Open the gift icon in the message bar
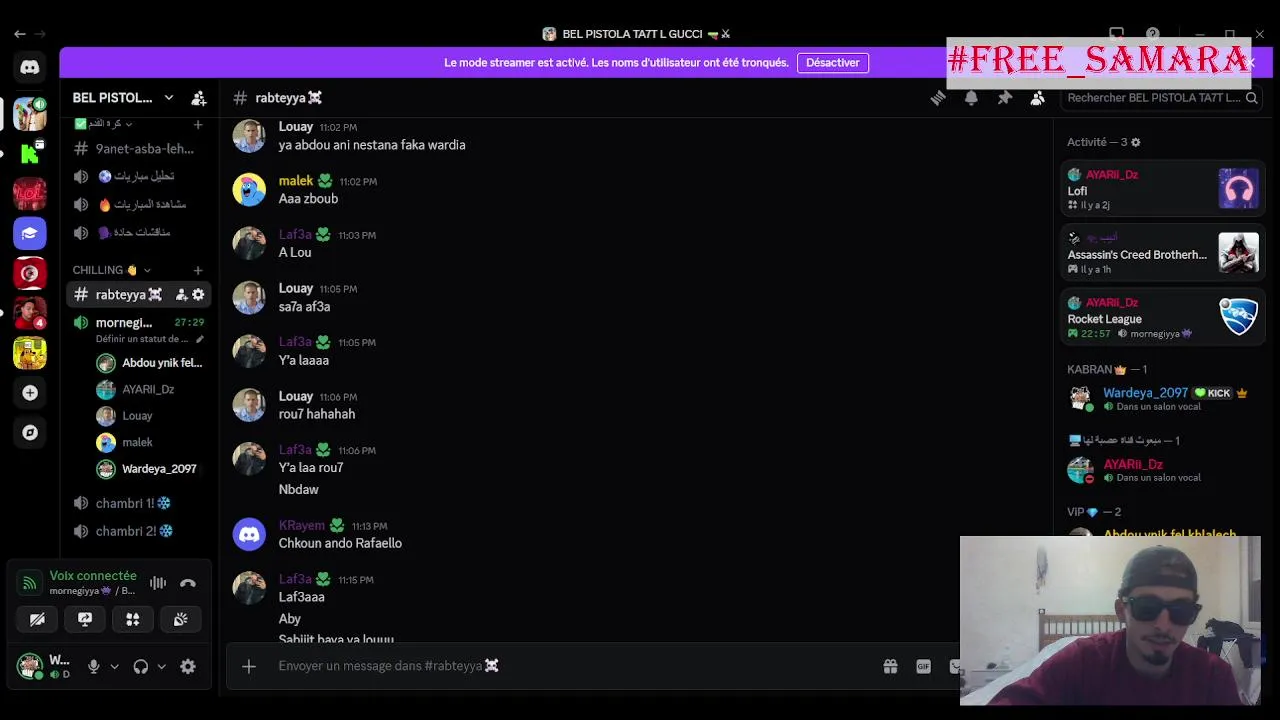This screenshot has width=1280, height=720. coord(890,666)
